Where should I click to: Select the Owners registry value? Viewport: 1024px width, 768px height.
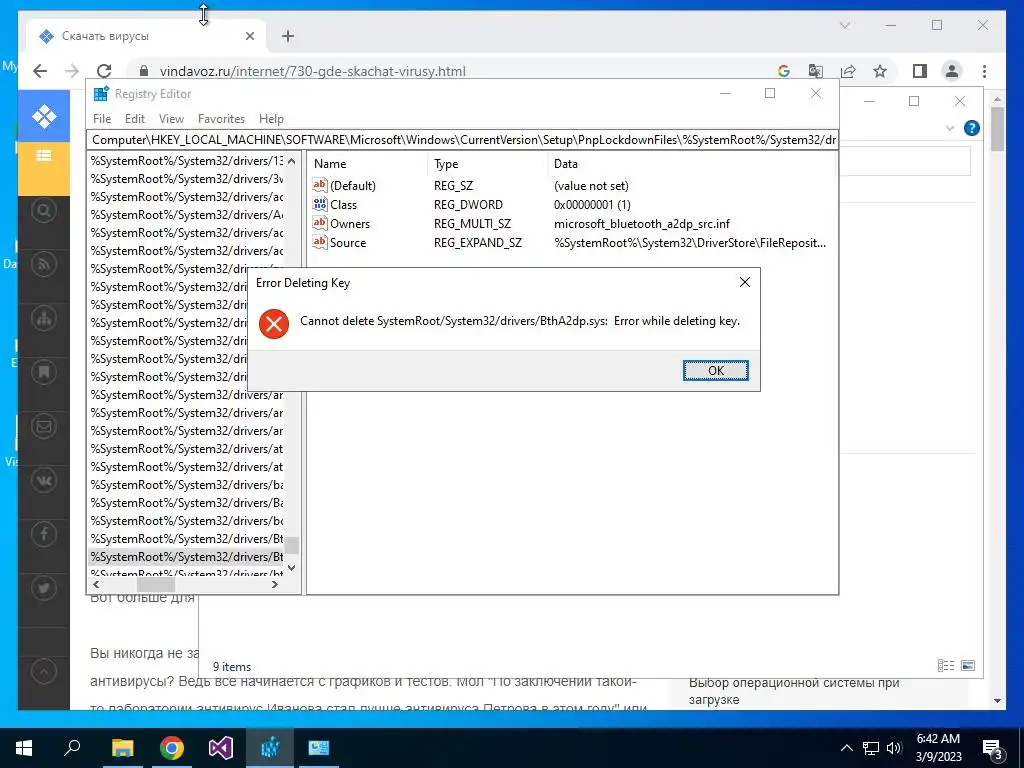349,223
